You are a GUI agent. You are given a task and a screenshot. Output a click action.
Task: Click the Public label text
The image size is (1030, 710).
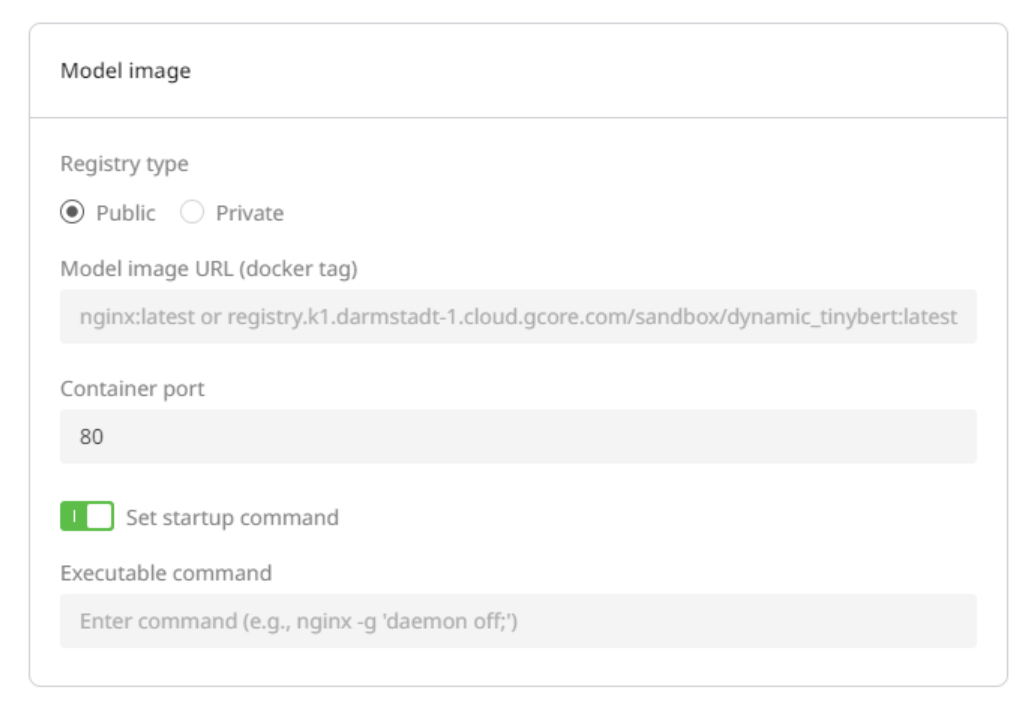(x=124, y=212)
